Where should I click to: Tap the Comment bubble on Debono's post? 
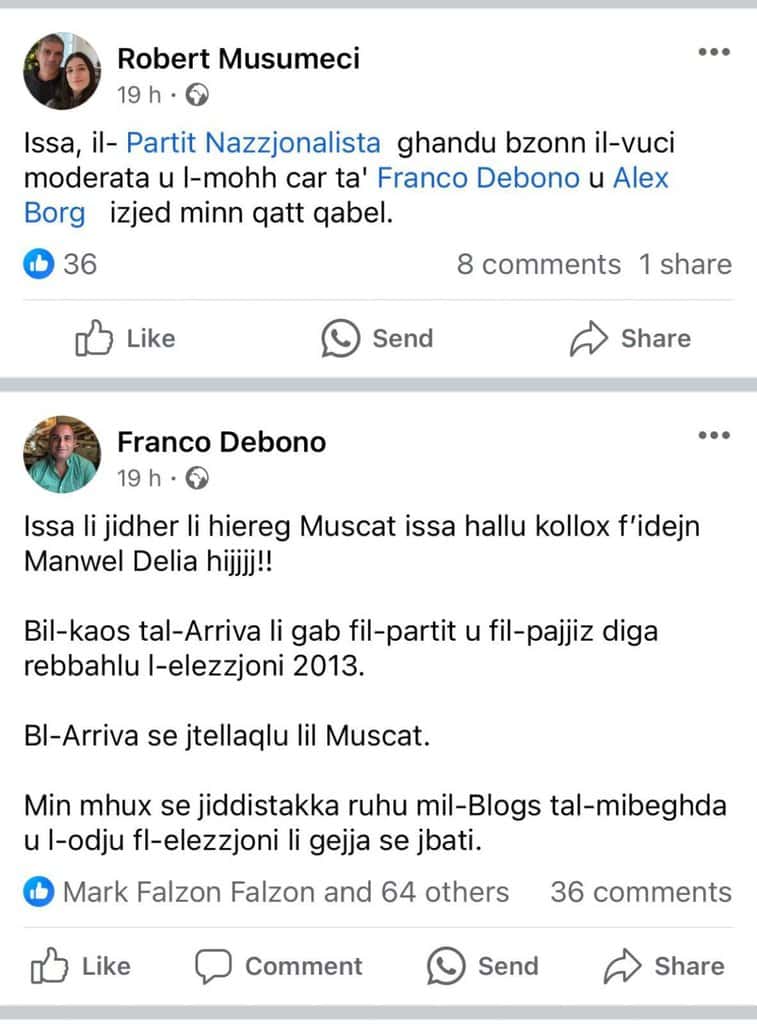(x=213, y=967)
